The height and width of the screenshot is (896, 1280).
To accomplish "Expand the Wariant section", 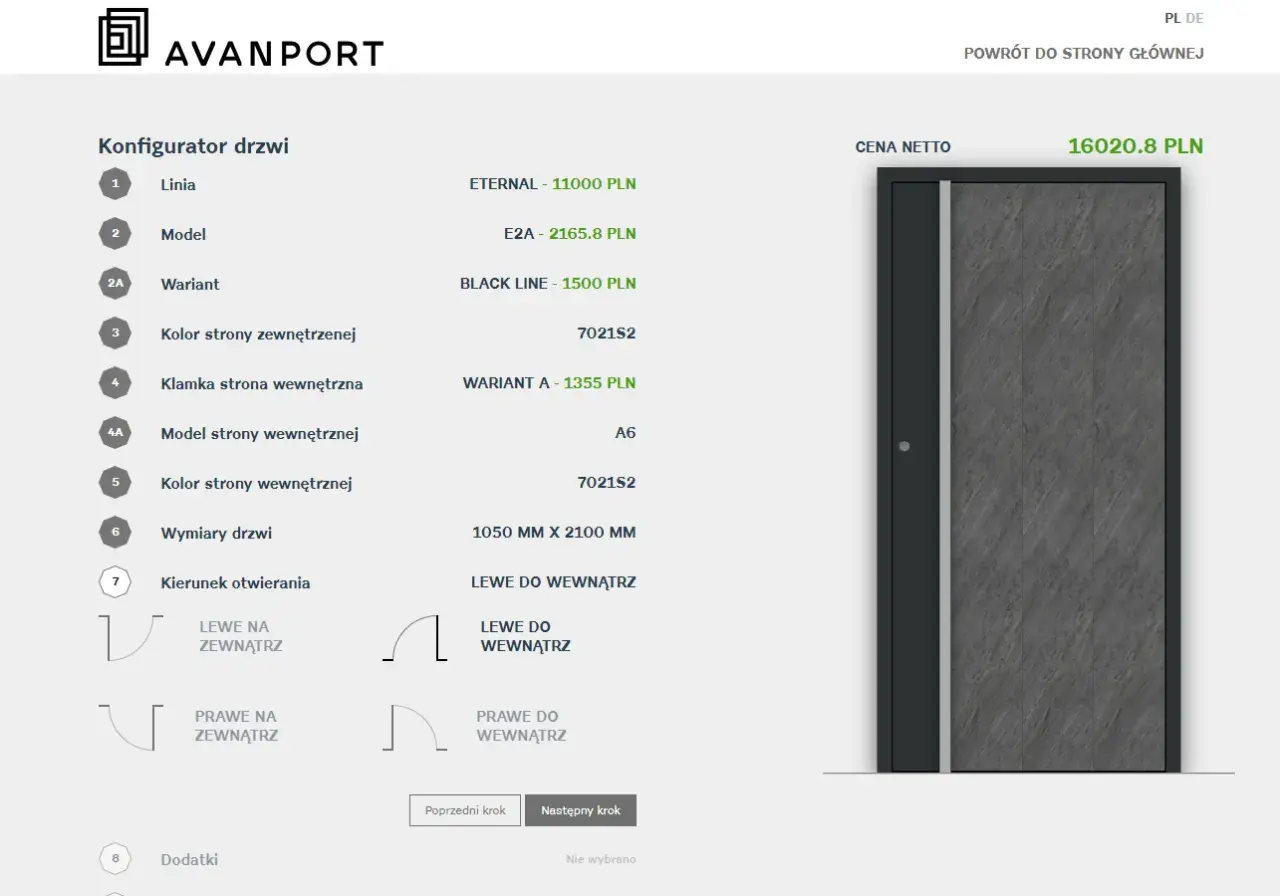I will coord(190,284).
